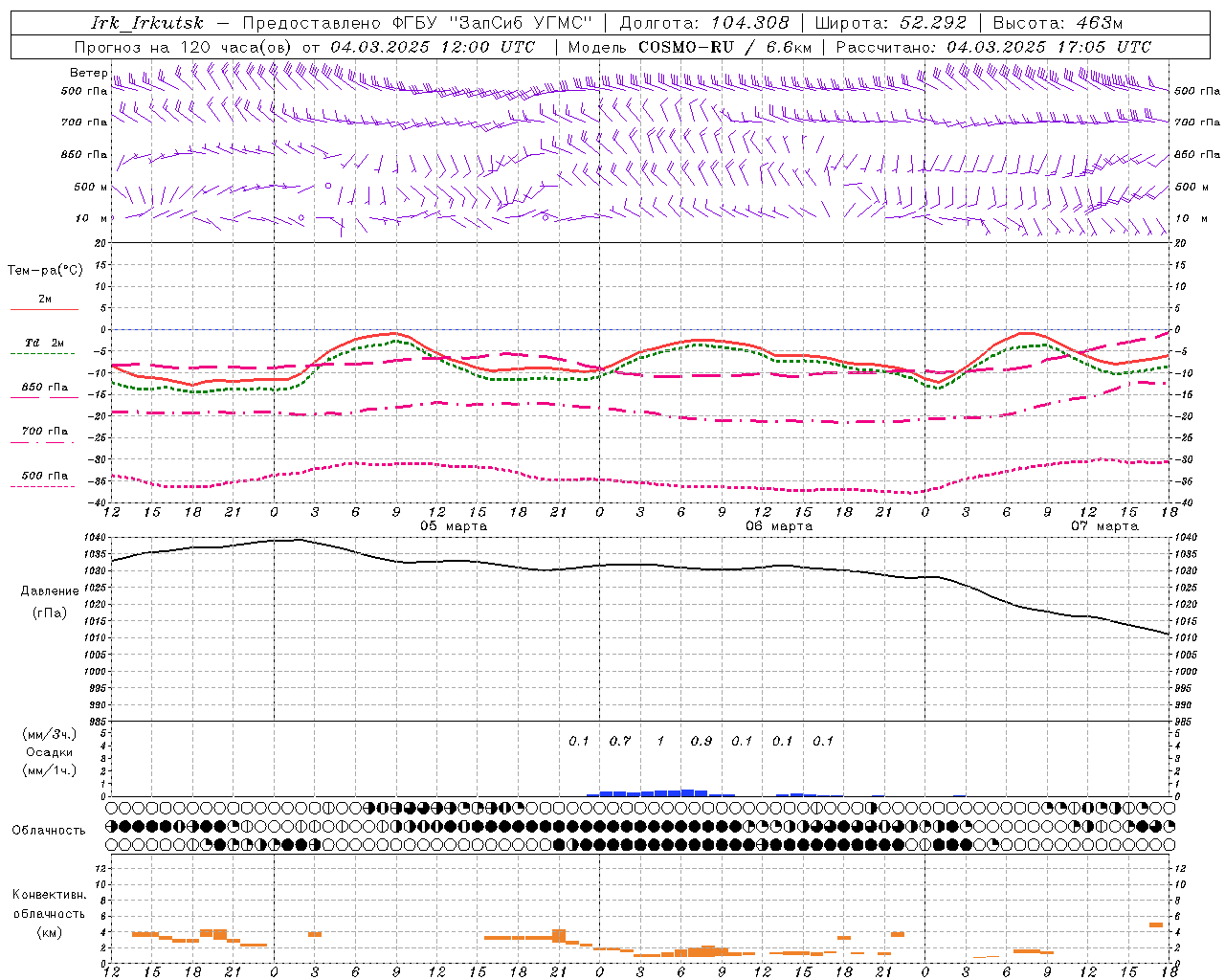Click the "Тем-ра(°C)" temperature axis label

pyautogui.click(x=45, y=271)
